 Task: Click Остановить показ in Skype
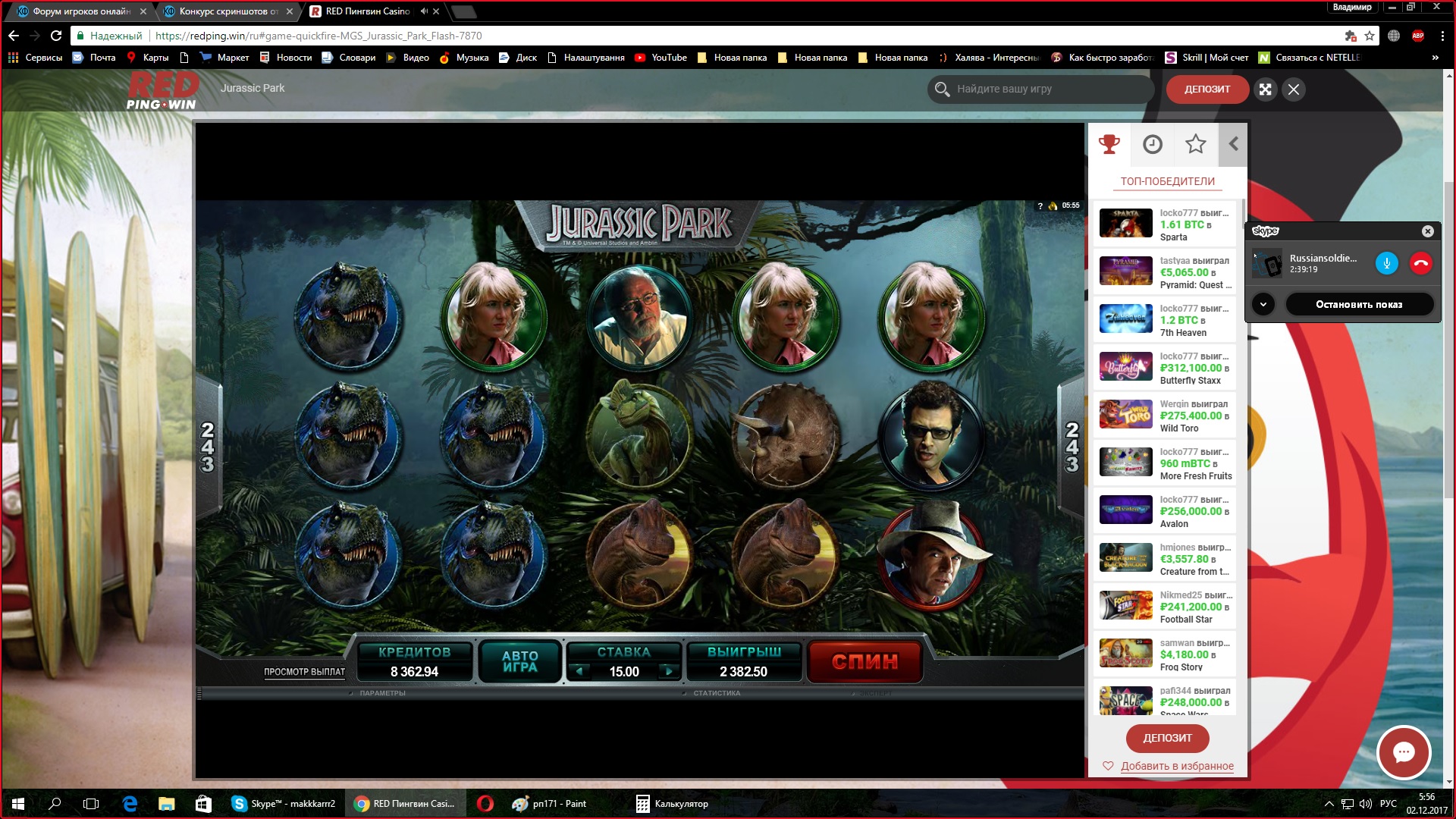point(1358,304)
